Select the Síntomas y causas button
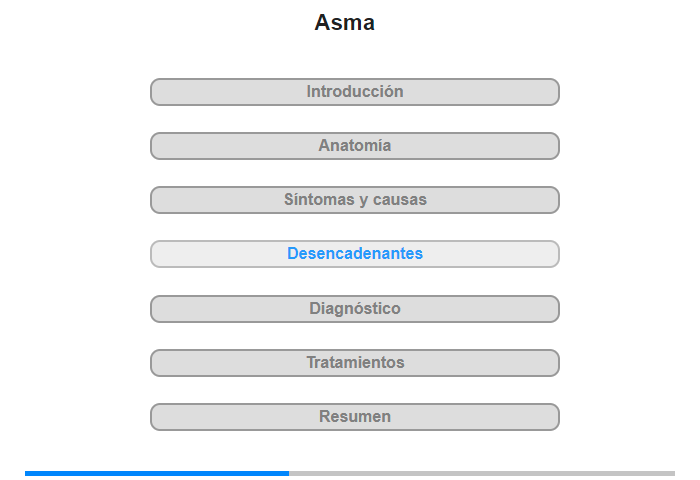700x480 pixels. tap(355, 200)
